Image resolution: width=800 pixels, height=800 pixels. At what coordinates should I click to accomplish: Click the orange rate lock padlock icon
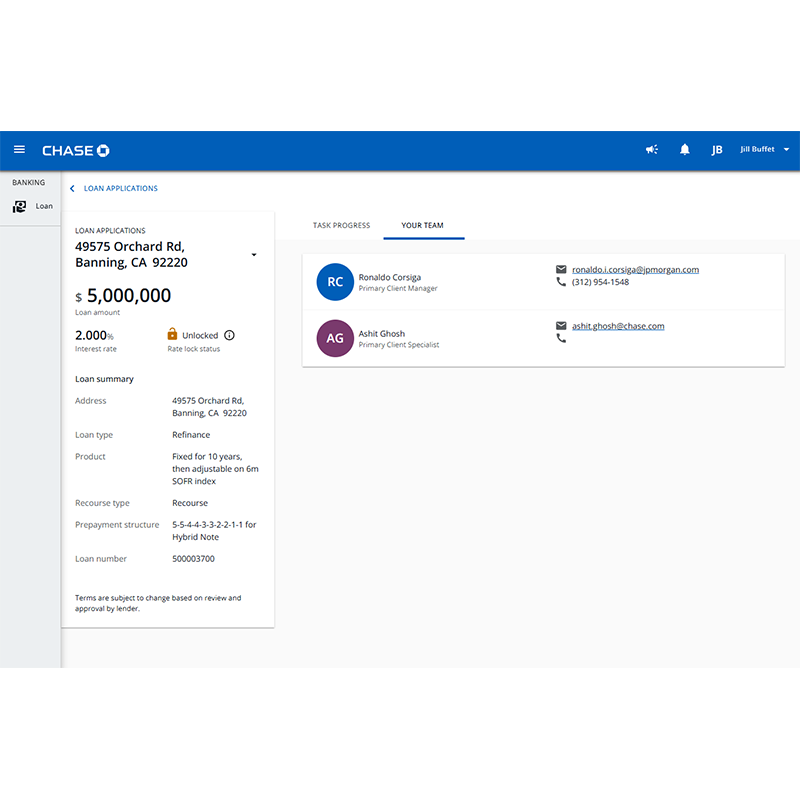pyautogui.click(x=172, y=334)
